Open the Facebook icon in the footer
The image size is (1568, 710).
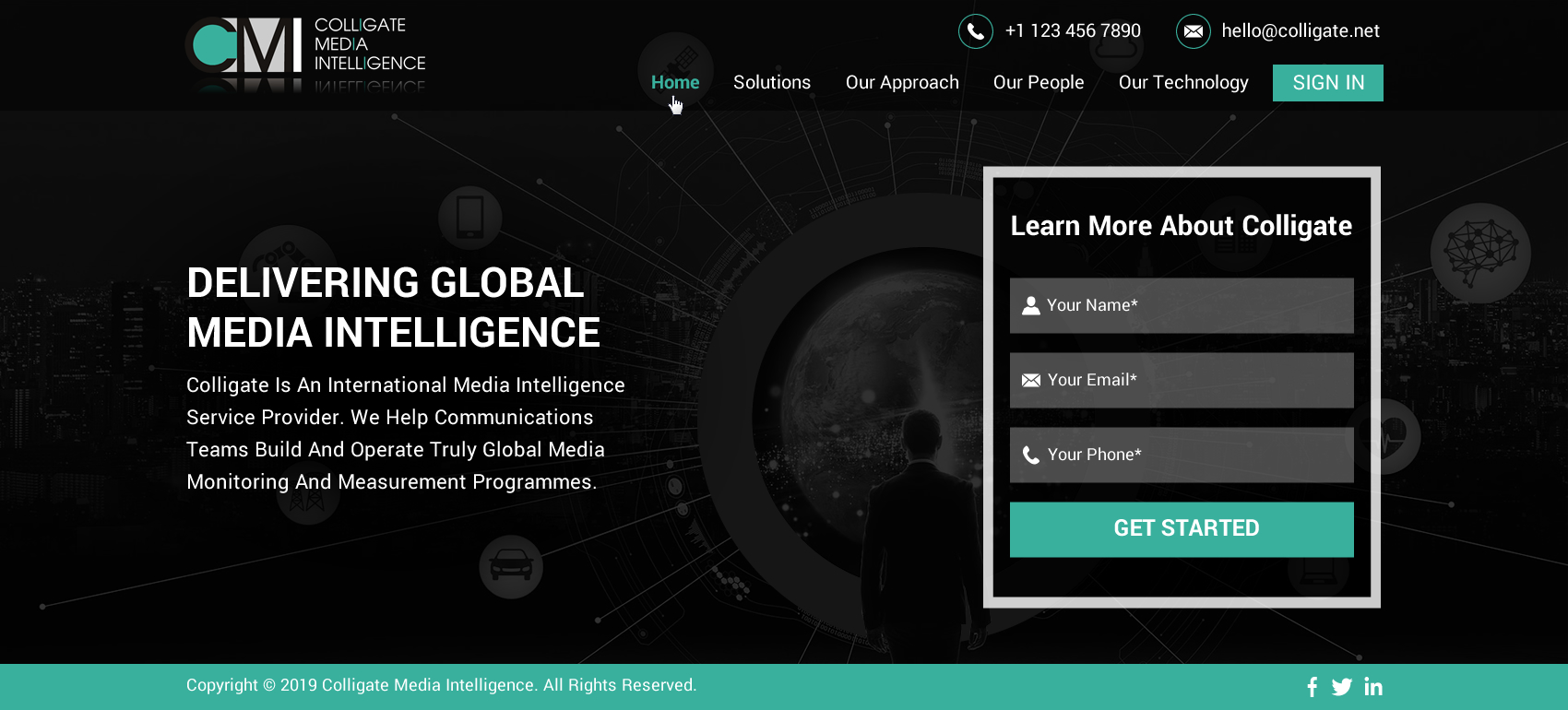[1312, 687]
